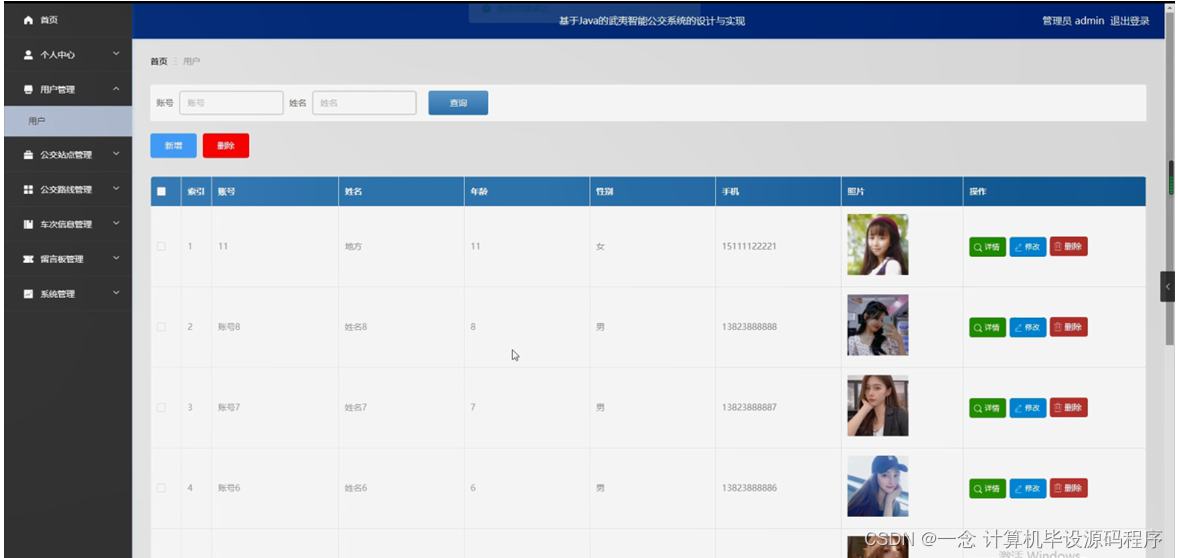Click 删除 for user 姓名8
This screenshot has width=1178, height=558.
tap(1068, 327)
